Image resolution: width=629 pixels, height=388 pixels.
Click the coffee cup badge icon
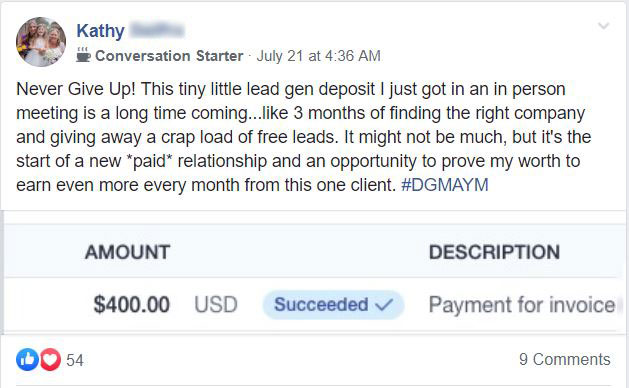coord(83,55)
